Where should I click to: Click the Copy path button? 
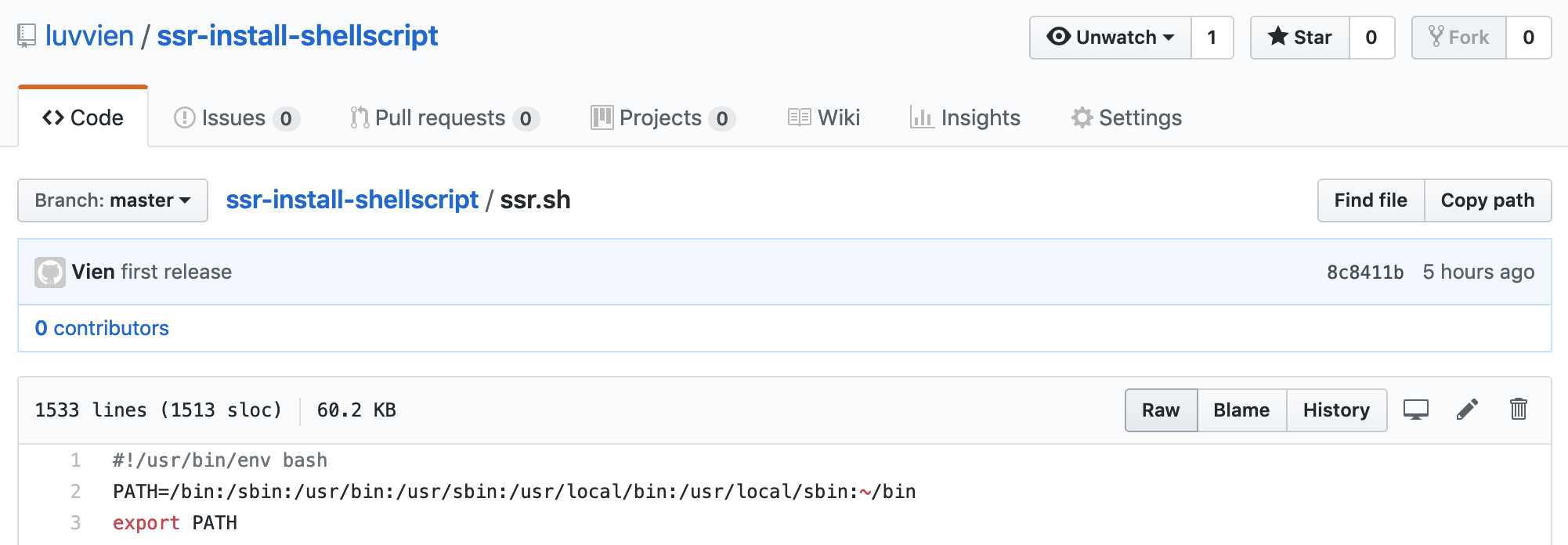tap(1487, 200)
